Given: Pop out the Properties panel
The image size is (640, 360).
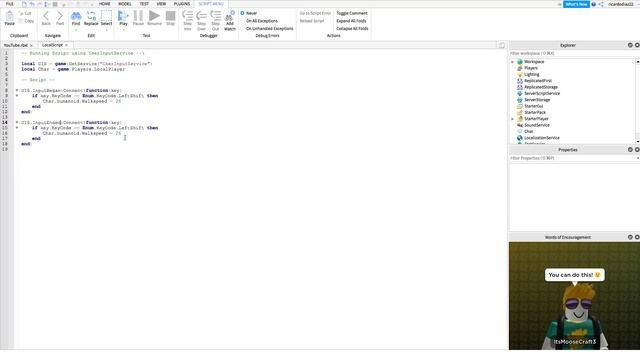Looking at the screenshot, I should [x=630, y=150].
